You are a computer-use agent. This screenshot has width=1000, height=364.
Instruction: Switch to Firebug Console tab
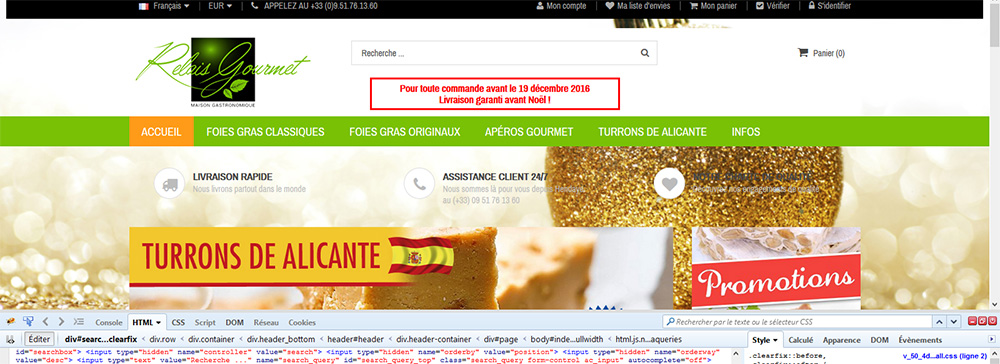pos(108,323)
